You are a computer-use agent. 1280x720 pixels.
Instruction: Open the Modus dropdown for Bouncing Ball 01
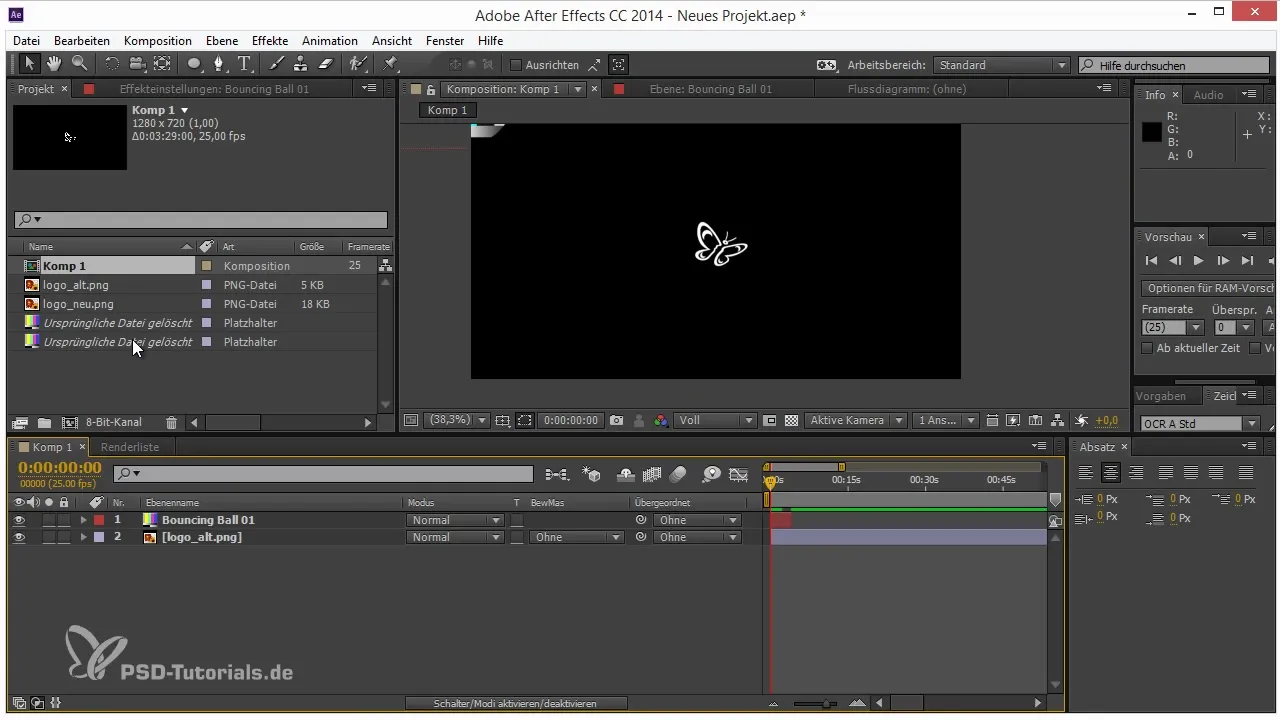455,520
